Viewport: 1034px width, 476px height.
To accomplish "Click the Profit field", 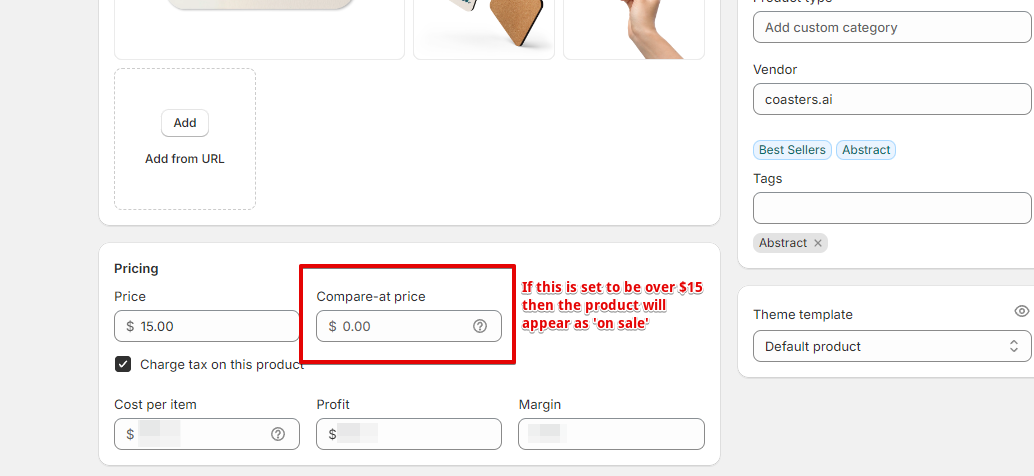I will tap(409, 434).
